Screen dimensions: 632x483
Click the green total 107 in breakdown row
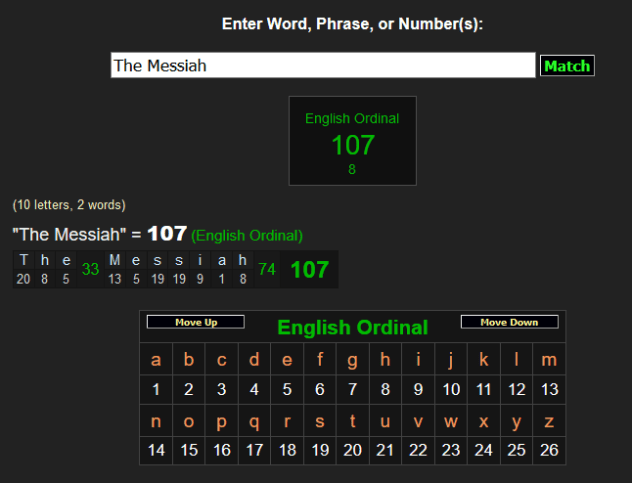pos(309,270)
